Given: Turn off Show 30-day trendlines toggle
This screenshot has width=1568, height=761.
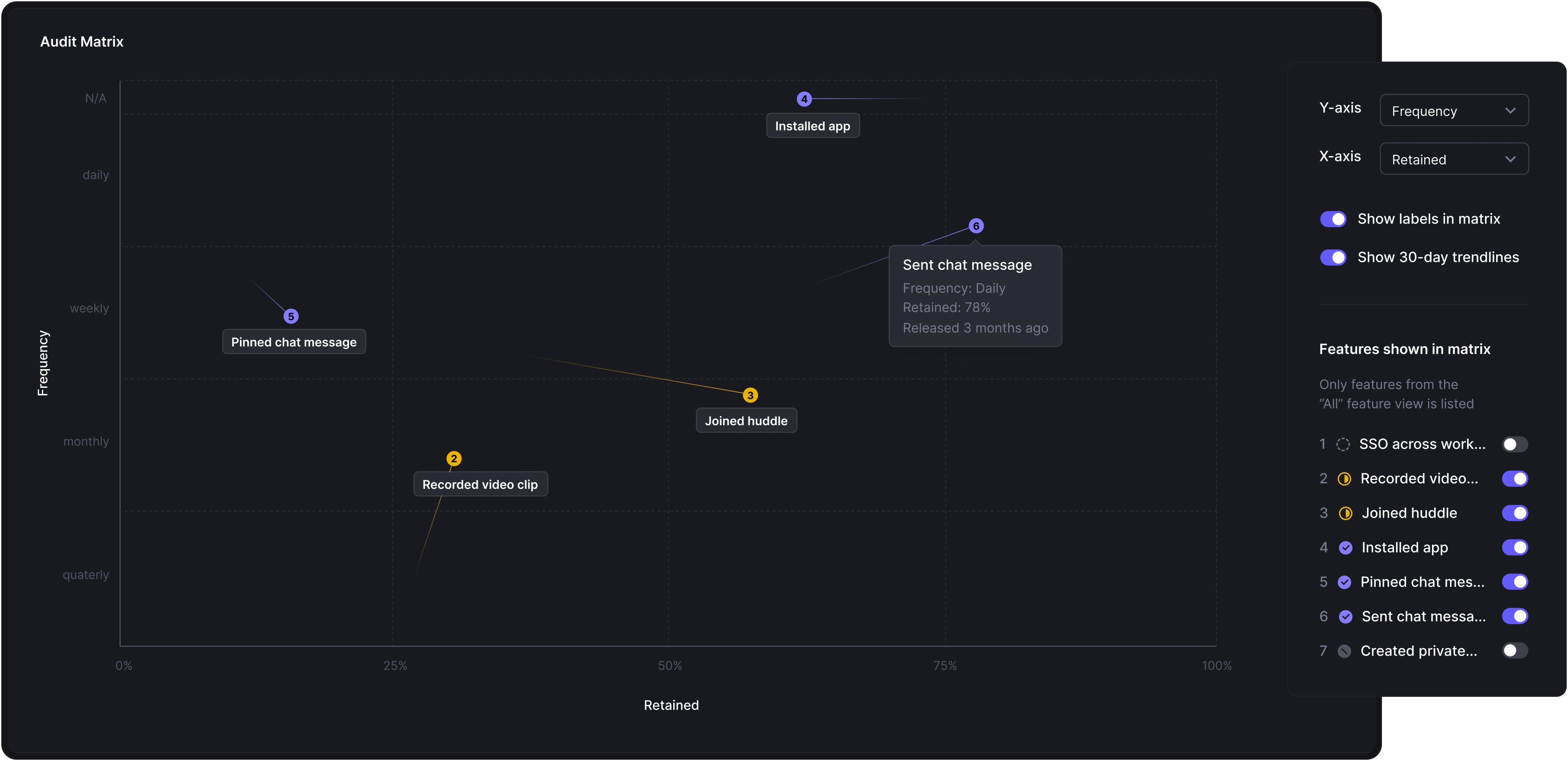Looking at the screenshot, I should pyautogui.click(x=1333, y=258).
